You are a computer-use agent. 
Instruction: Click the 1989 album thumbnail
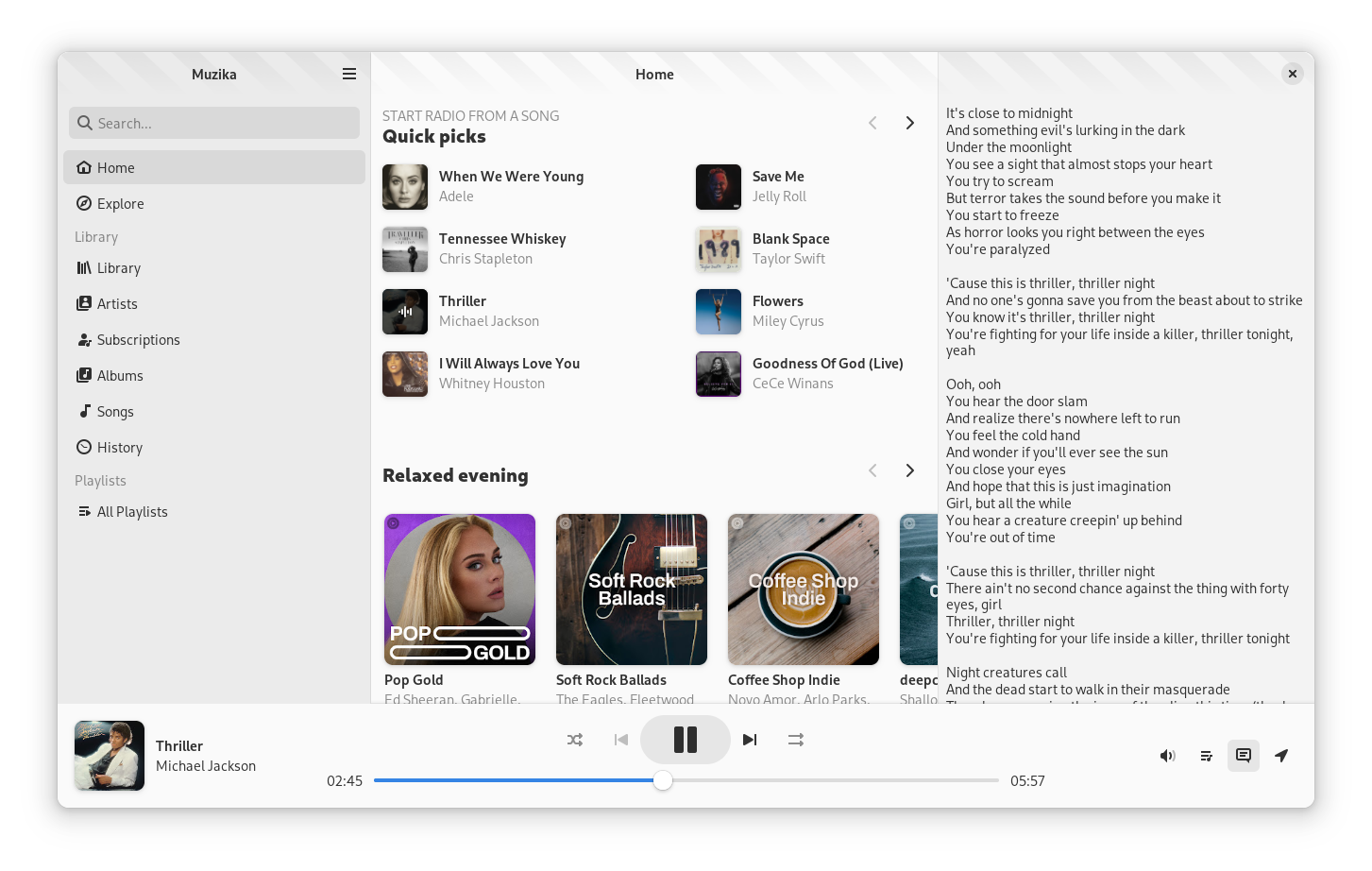[719, 249]
